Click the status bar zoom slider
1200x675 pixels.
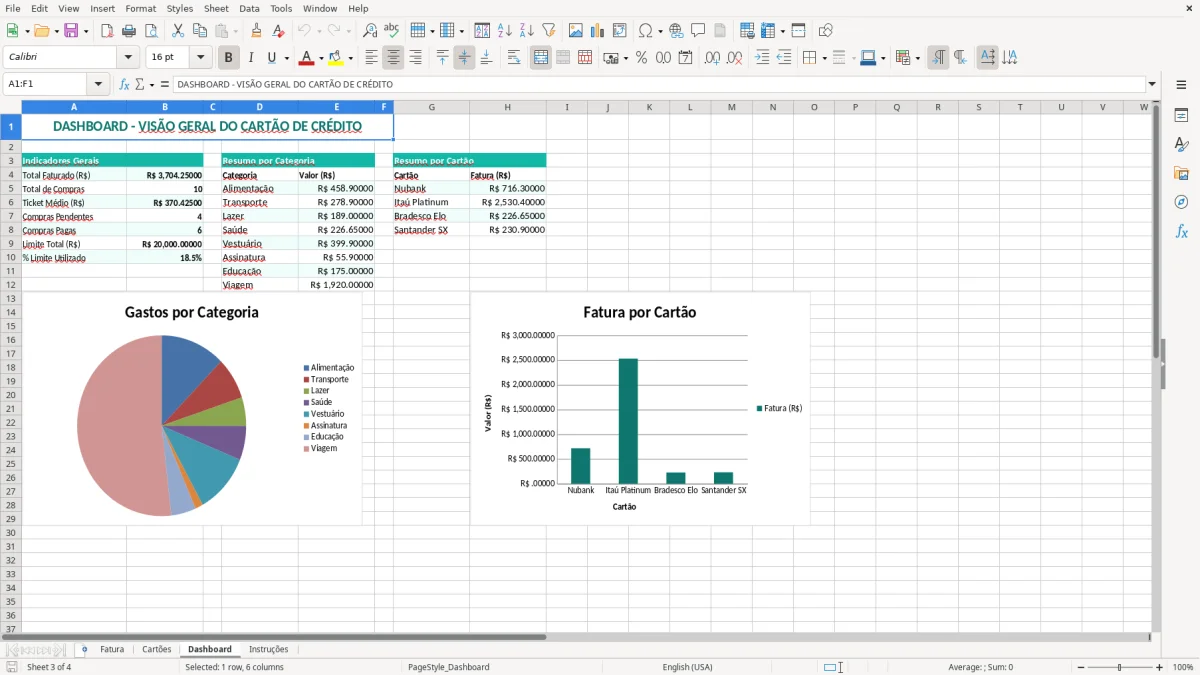1120,667
